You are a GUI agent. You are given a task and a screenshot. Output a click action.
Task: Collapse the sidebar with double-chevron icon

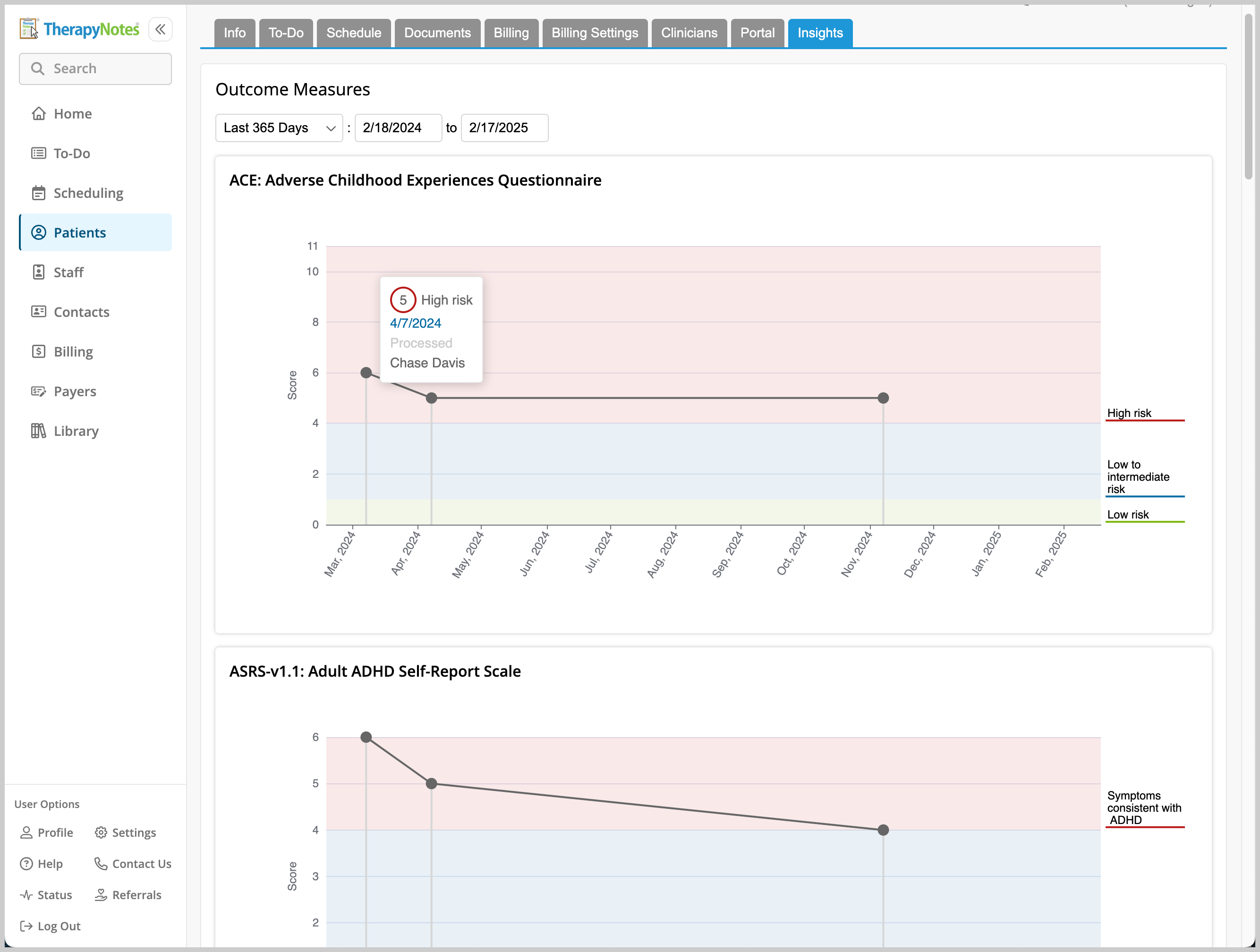[x=160, y=30]
